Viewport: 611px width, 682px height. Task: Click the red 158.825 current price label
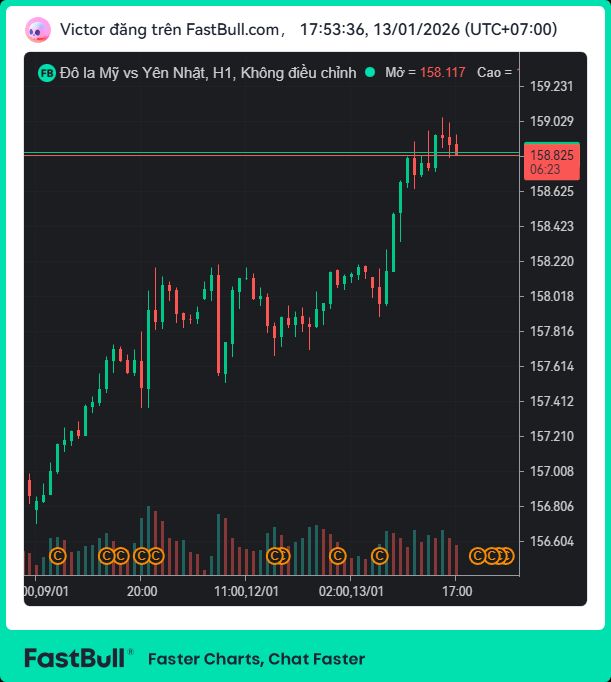[x=551, y=156]
